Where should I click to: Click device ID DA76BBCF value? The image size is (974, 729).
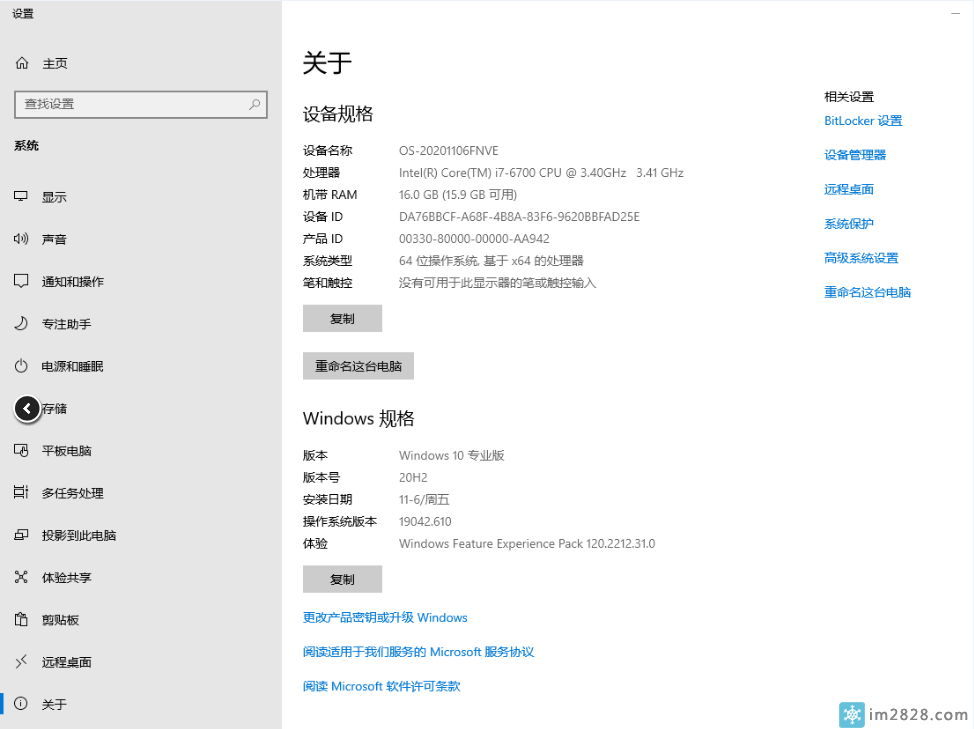[519, 217]
